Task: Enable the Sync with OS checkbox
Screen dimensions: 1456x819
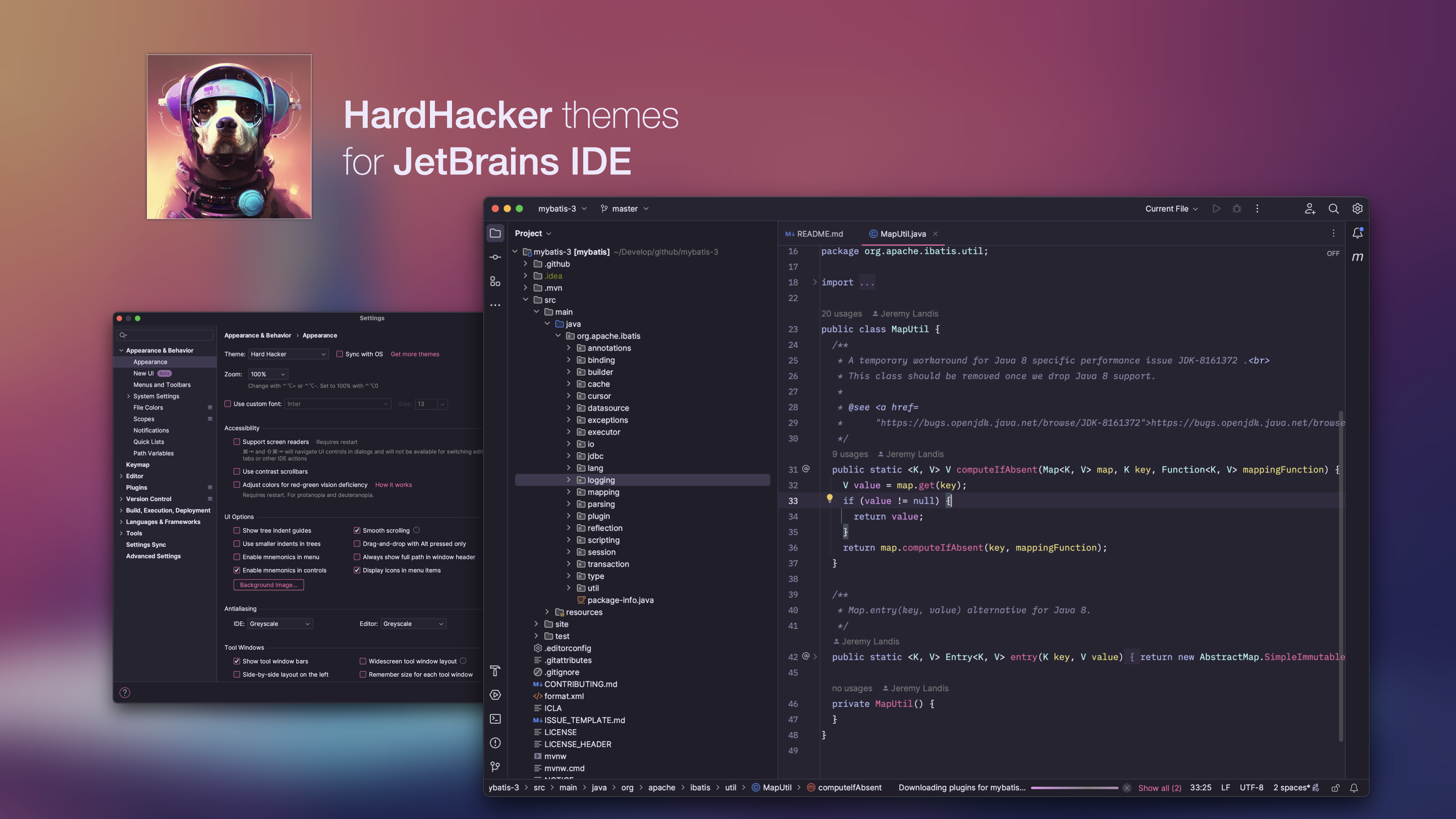Action: pos(340,355)
